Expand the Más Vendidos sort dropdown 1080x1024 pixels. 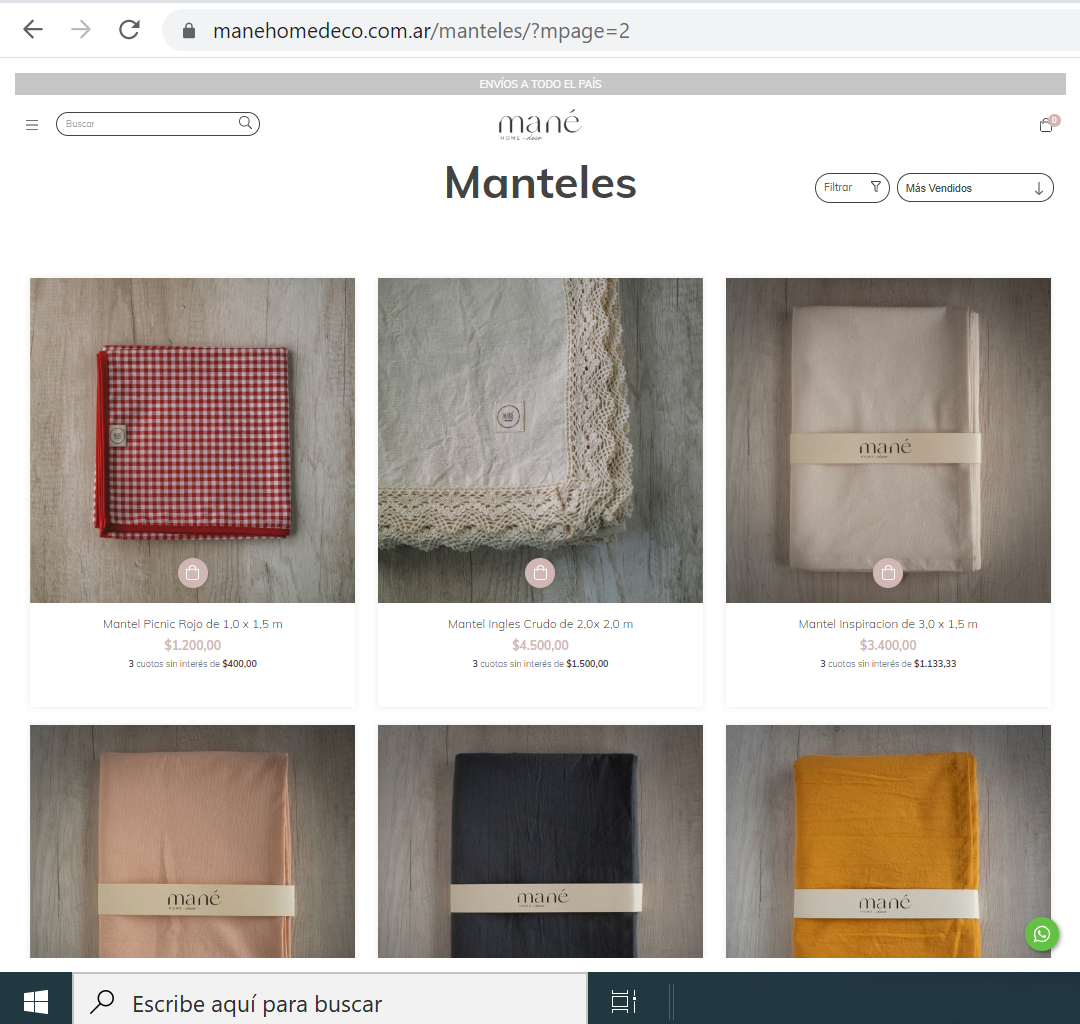tap(974, 188)
